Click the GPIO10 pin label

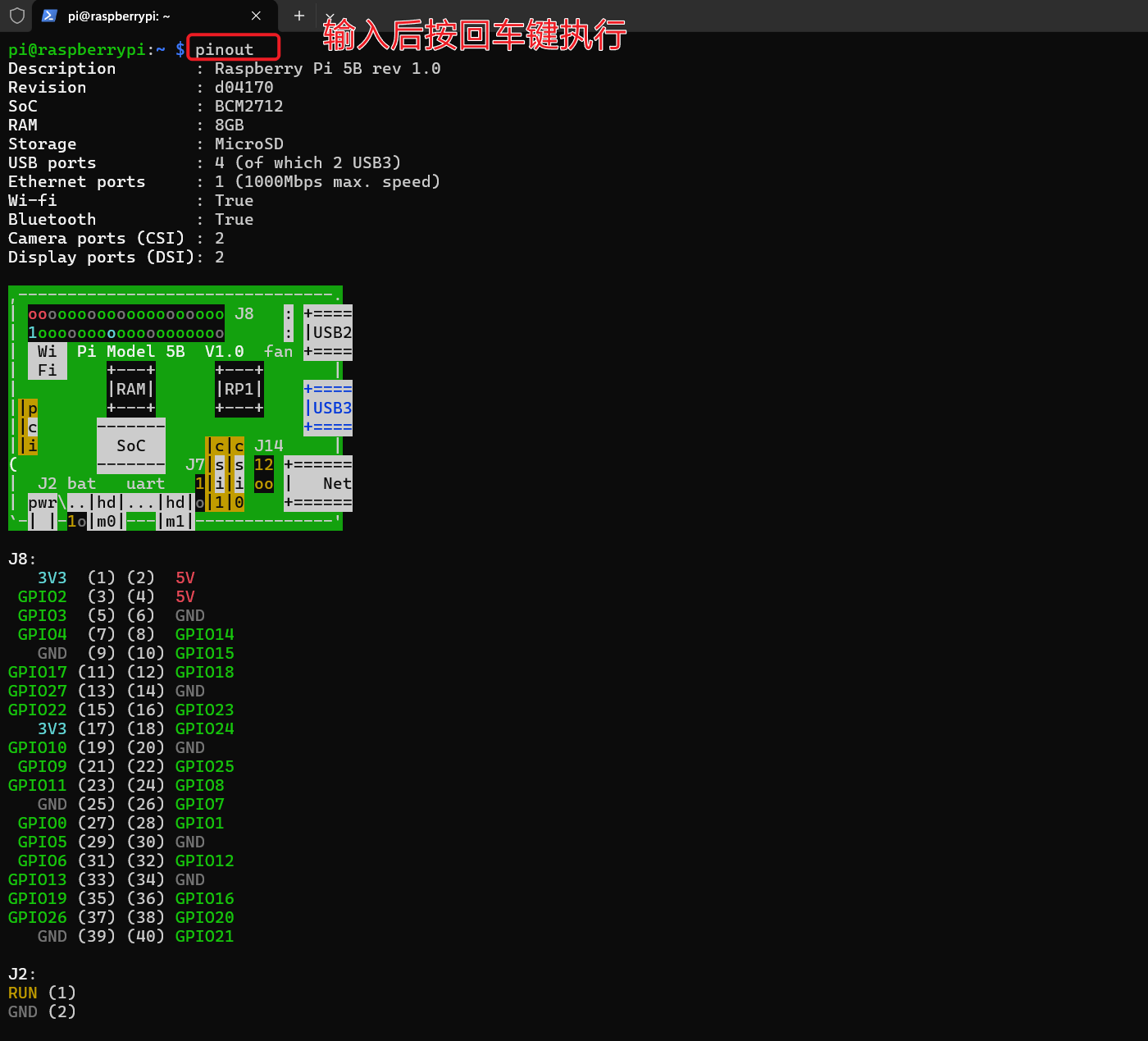pos(38,747)
